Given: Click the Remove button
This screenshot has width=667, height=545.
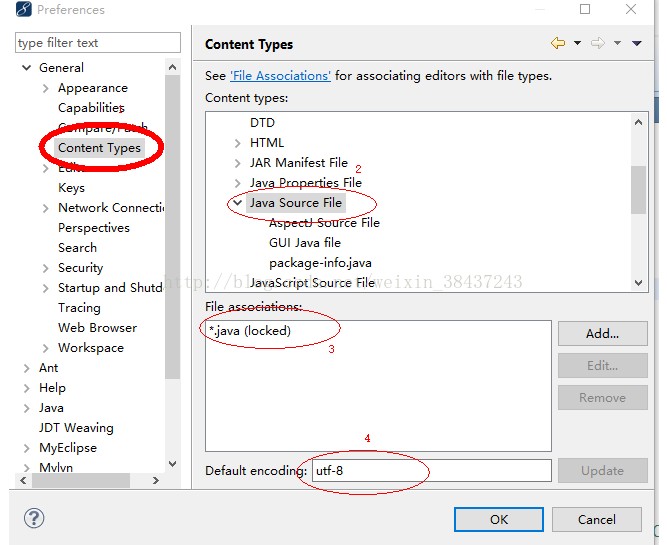Looking at the screenshot, I should tap(603, 398).
